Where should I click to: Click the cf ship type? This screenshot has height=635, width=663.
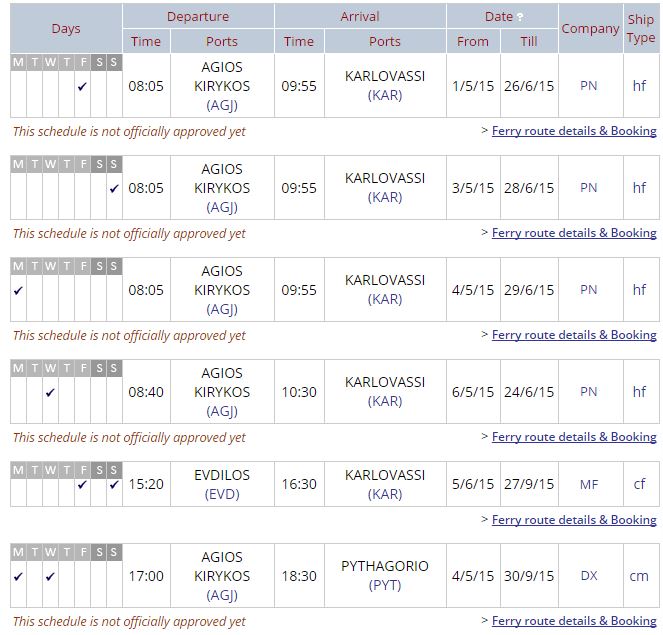(640, 484)
